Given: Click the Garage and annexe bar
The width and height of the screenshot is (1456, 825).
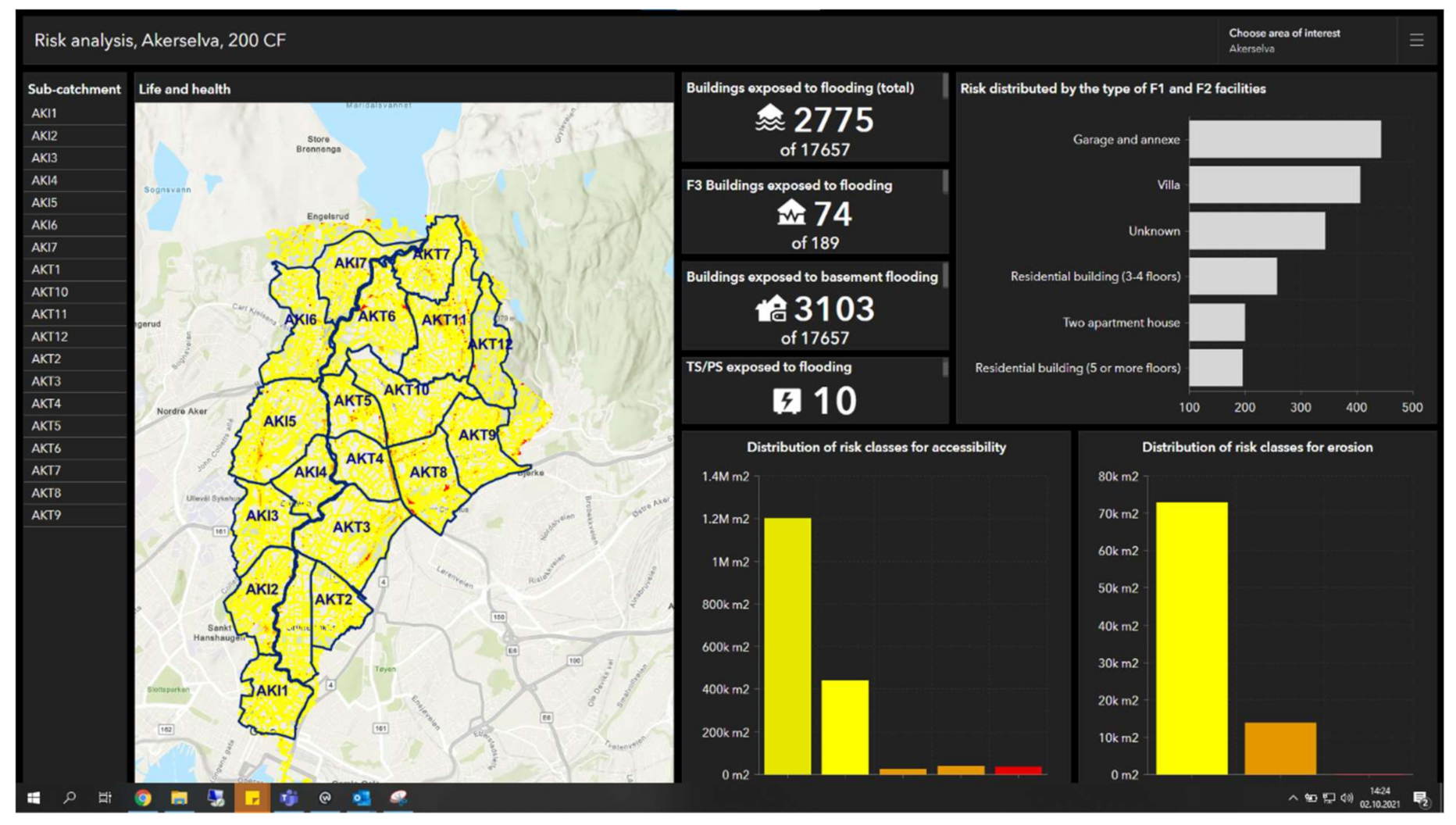Looking at the screenshot, I should pyautogui.click(x=1284, y=139).
